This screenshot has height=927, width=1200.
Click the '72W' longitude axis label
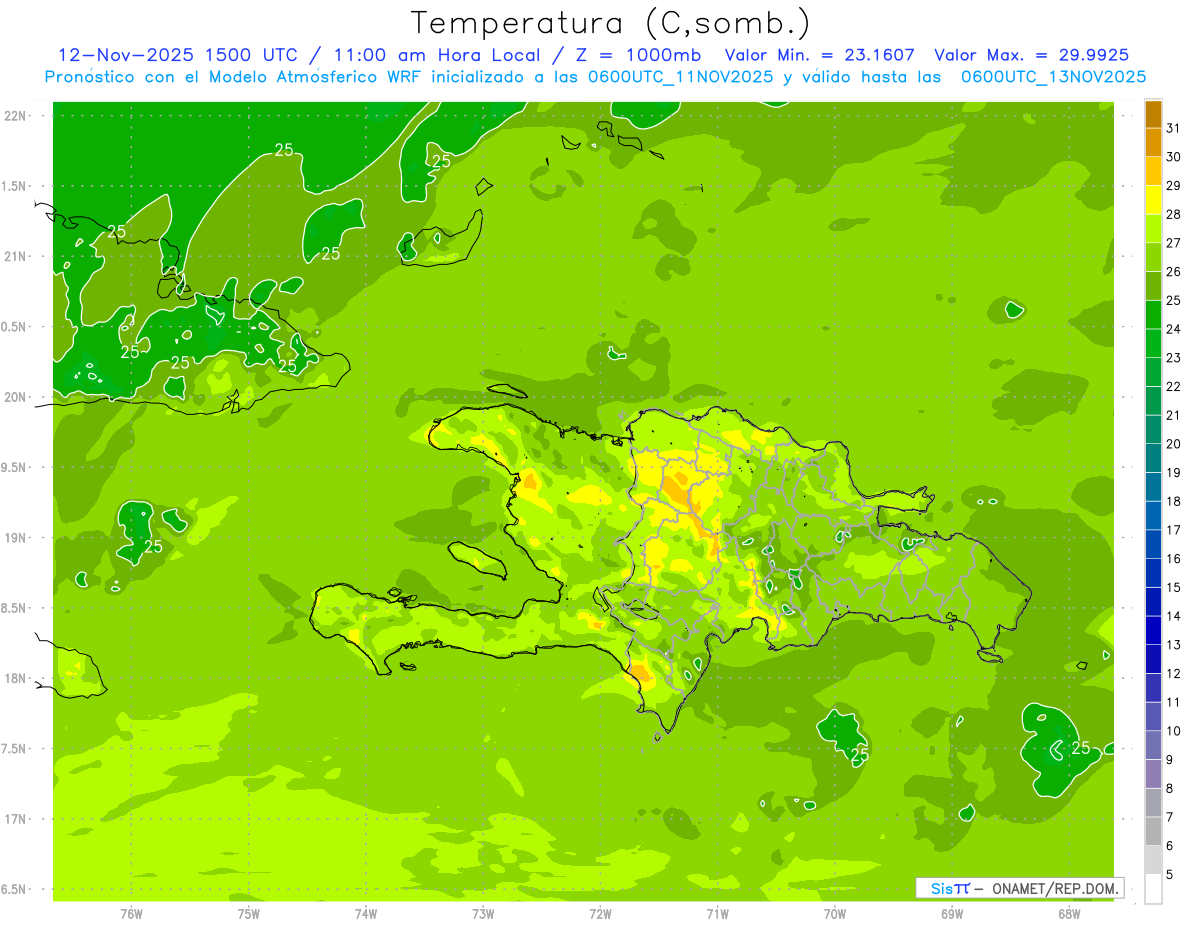pyautogui.click(x=600, y=914)
